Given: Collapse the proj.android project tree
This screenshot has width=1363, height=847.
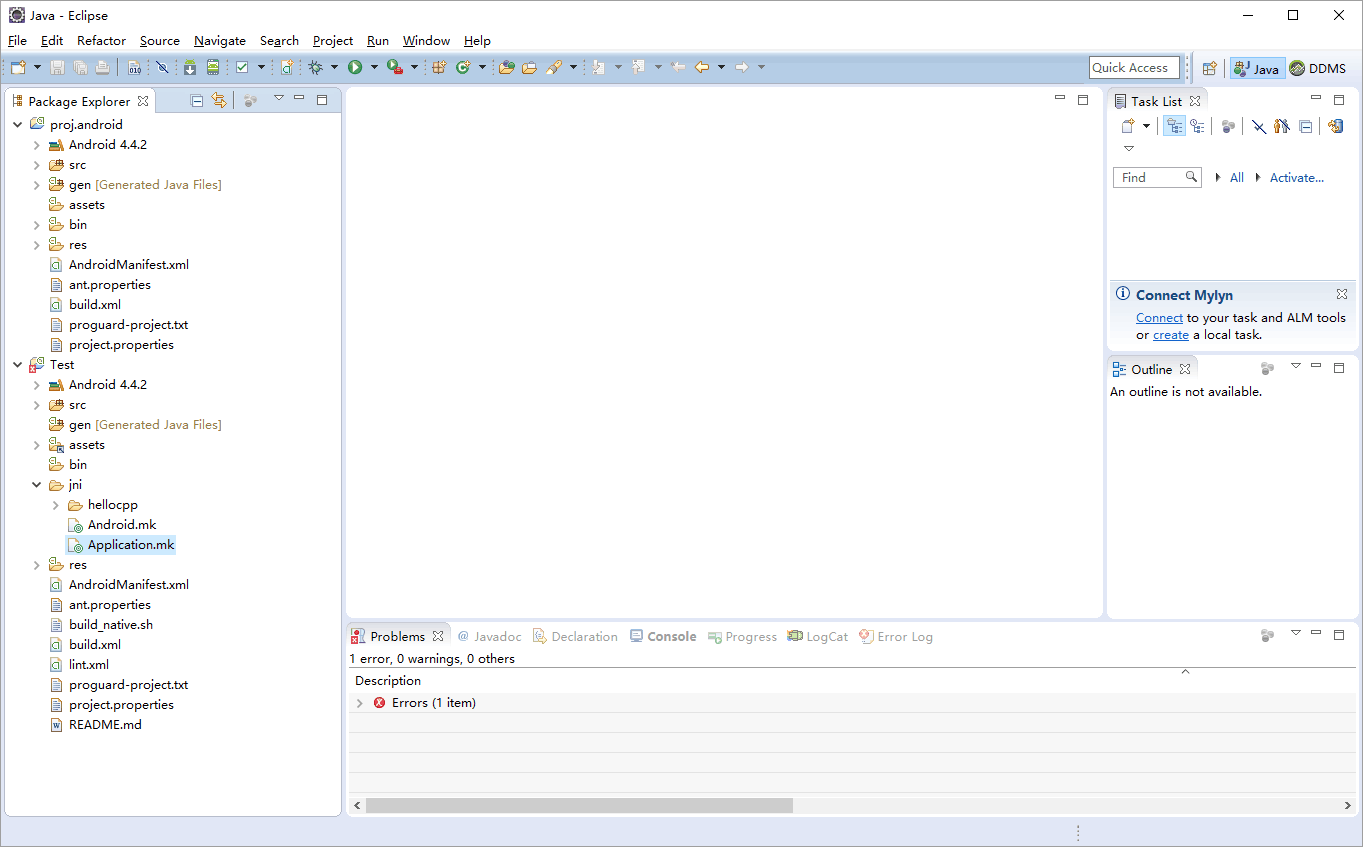Looking at the screenshot, I should [x=17, y=125].
